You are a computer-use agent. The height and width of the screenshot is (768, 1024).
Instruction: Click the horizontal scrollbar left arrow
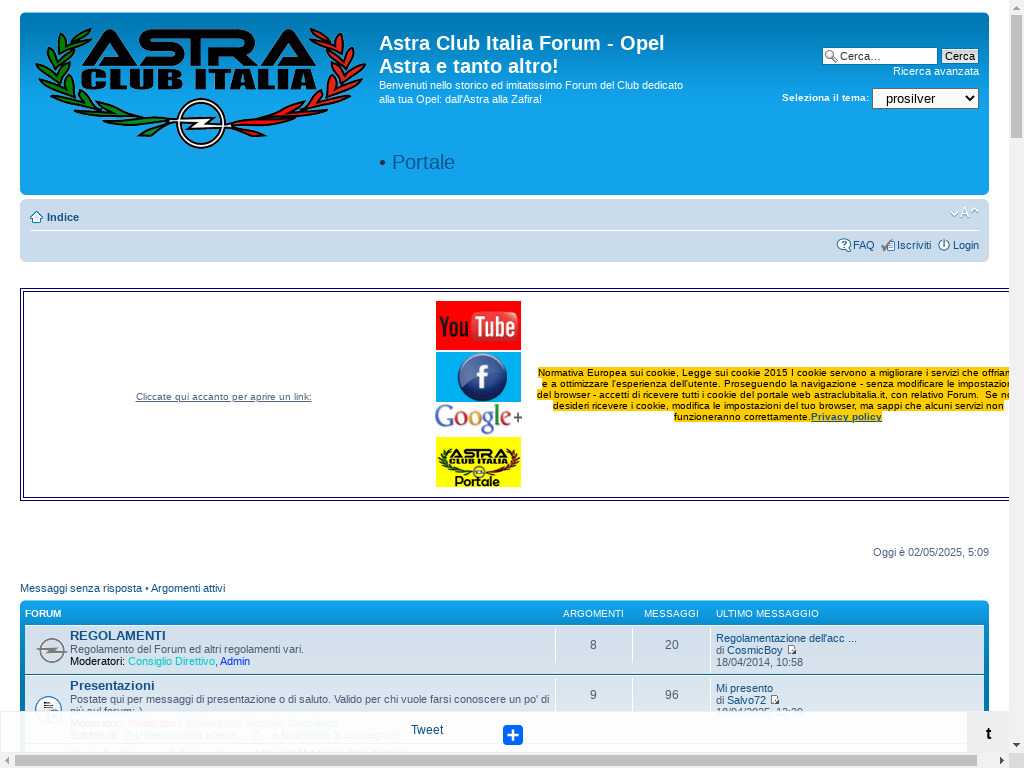coord(7,761)
